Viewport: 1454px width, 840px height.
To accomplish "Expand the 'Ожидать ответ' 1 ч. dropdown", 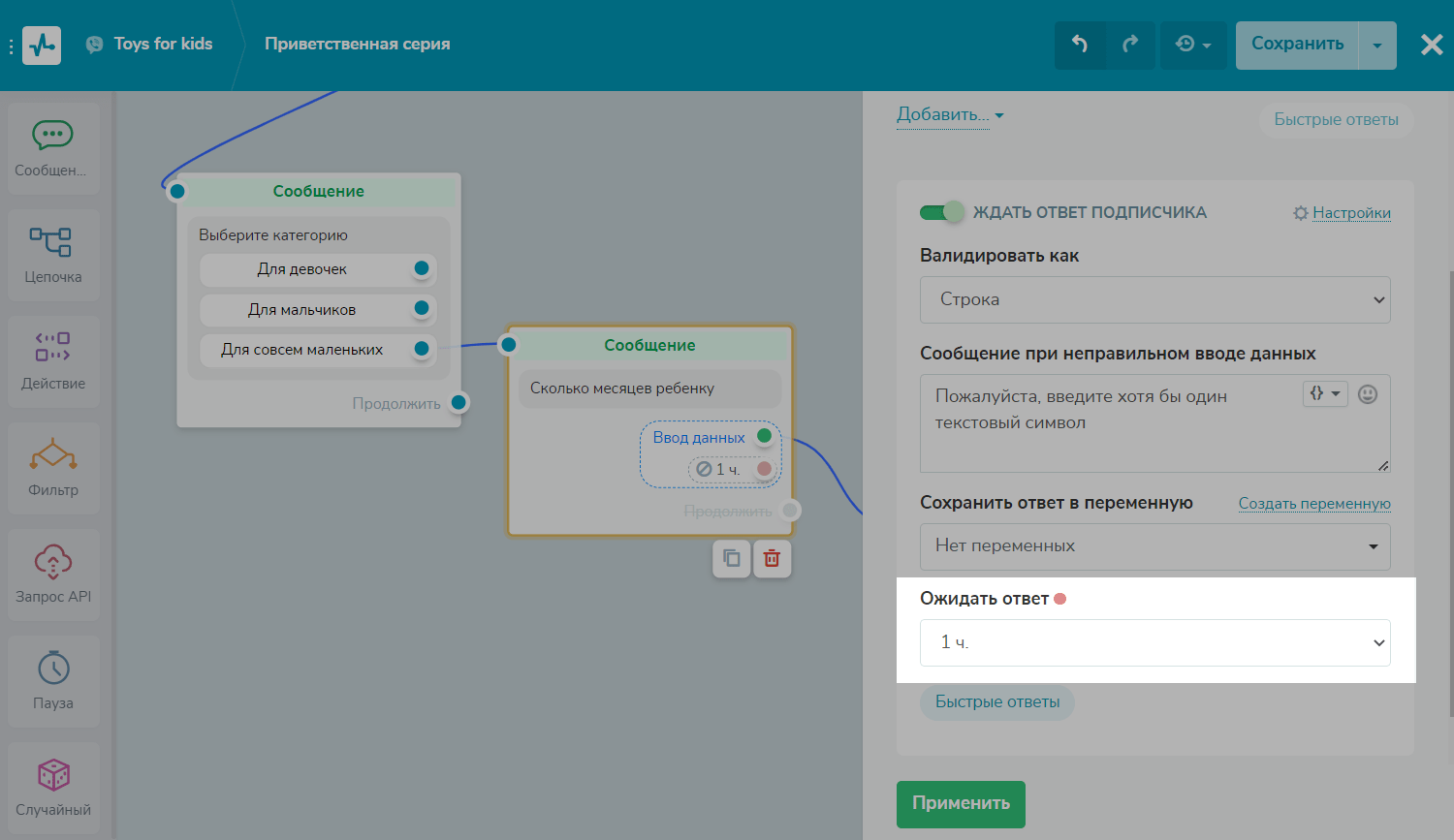I will click(x=1154, y=642).
